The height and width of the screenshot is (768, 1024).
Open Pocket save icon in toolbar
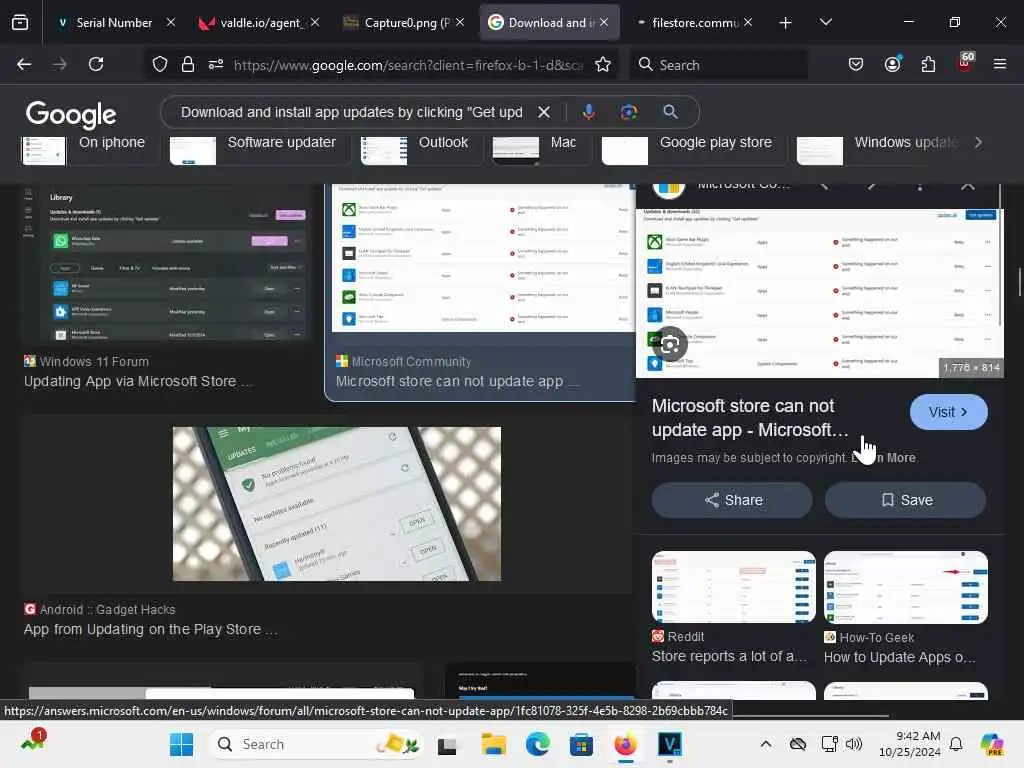(x=856, y=64)
